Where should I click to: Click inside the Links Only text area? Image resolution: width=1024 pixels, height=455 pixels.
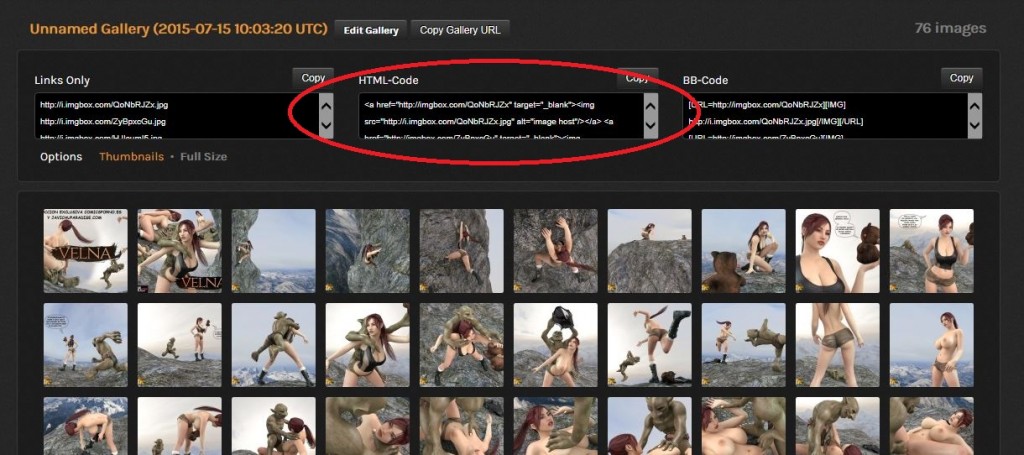(x=176, y=116)
